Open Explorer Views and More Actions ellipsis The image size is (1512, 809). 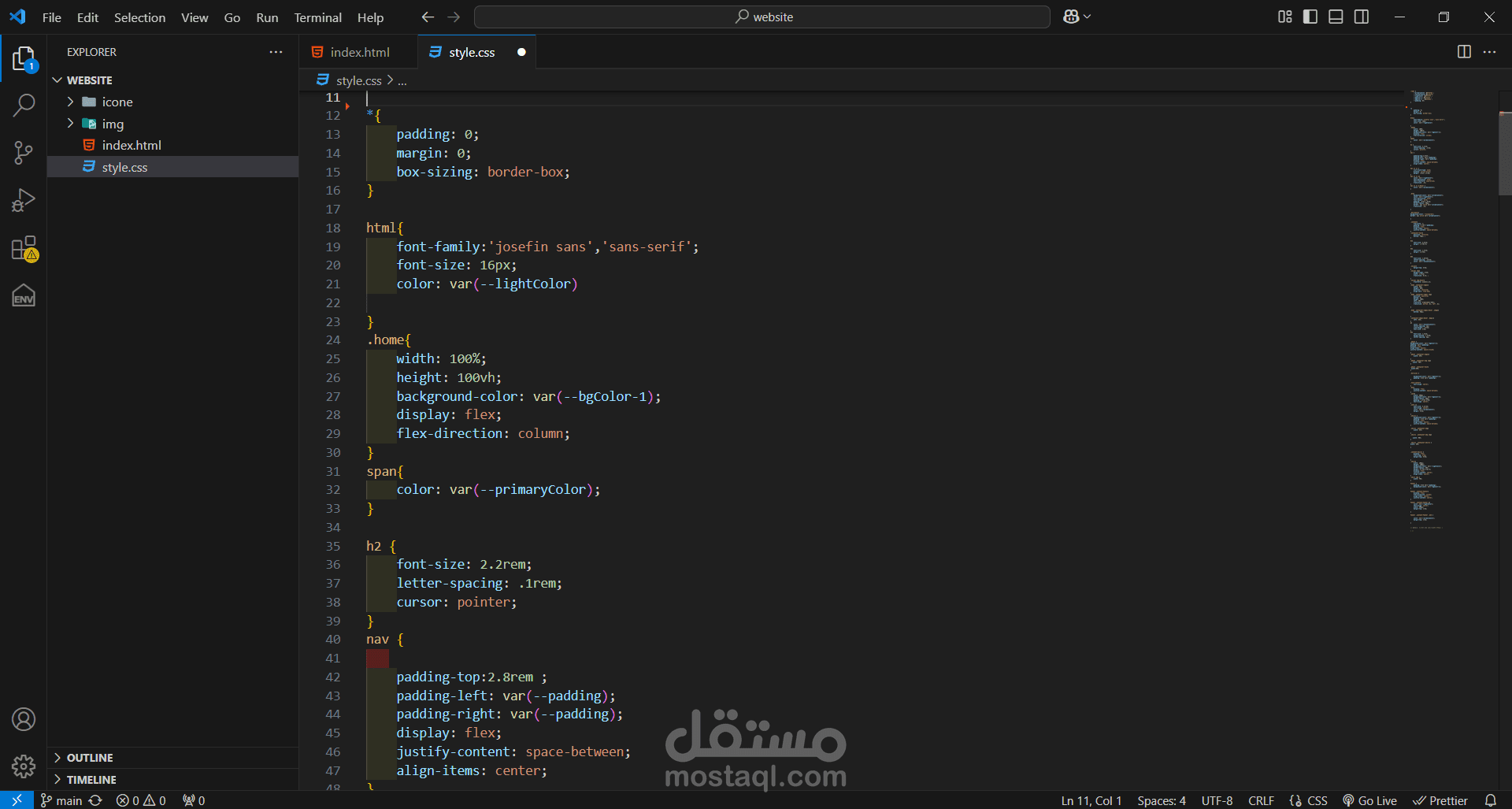coord(276,52)
